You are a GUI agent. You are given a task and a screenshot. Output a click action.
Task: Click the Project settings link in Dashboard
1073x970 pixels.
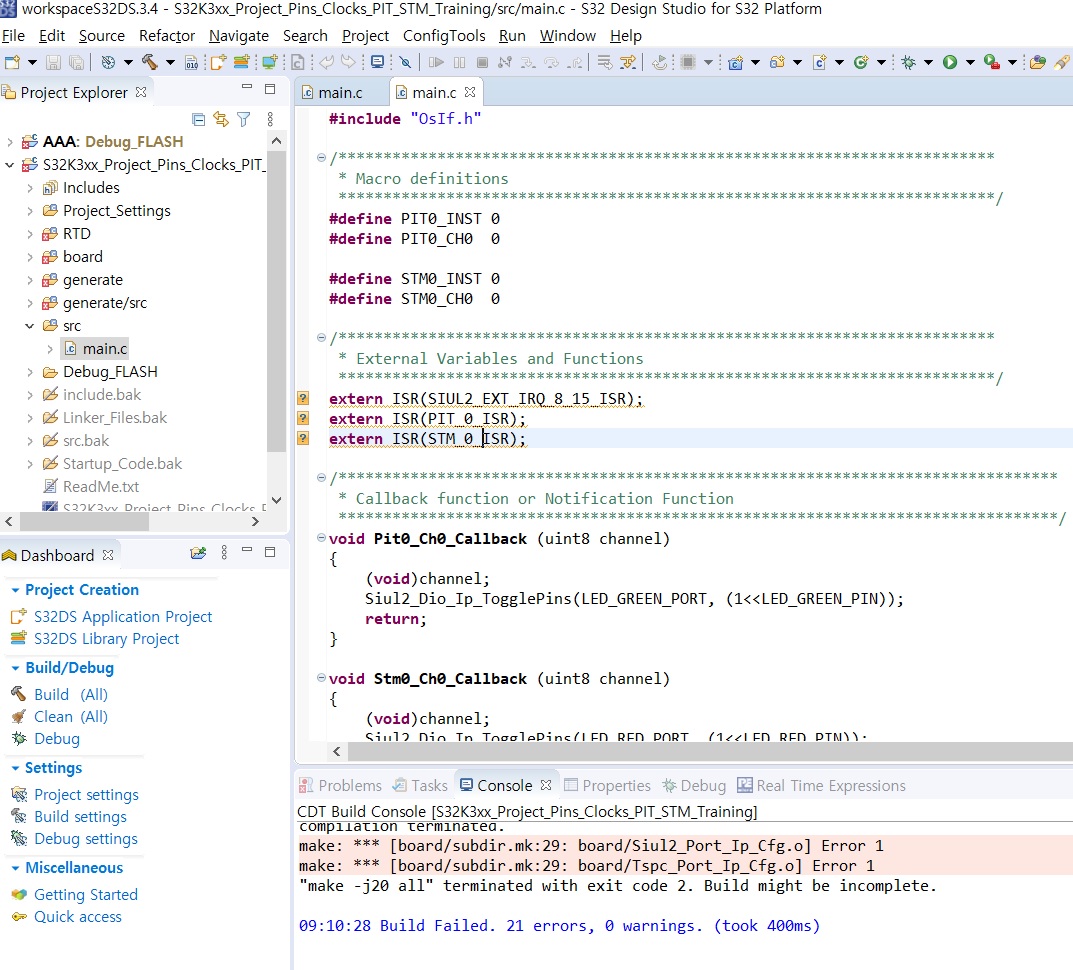pyautogui.click(x=86, y=795)
